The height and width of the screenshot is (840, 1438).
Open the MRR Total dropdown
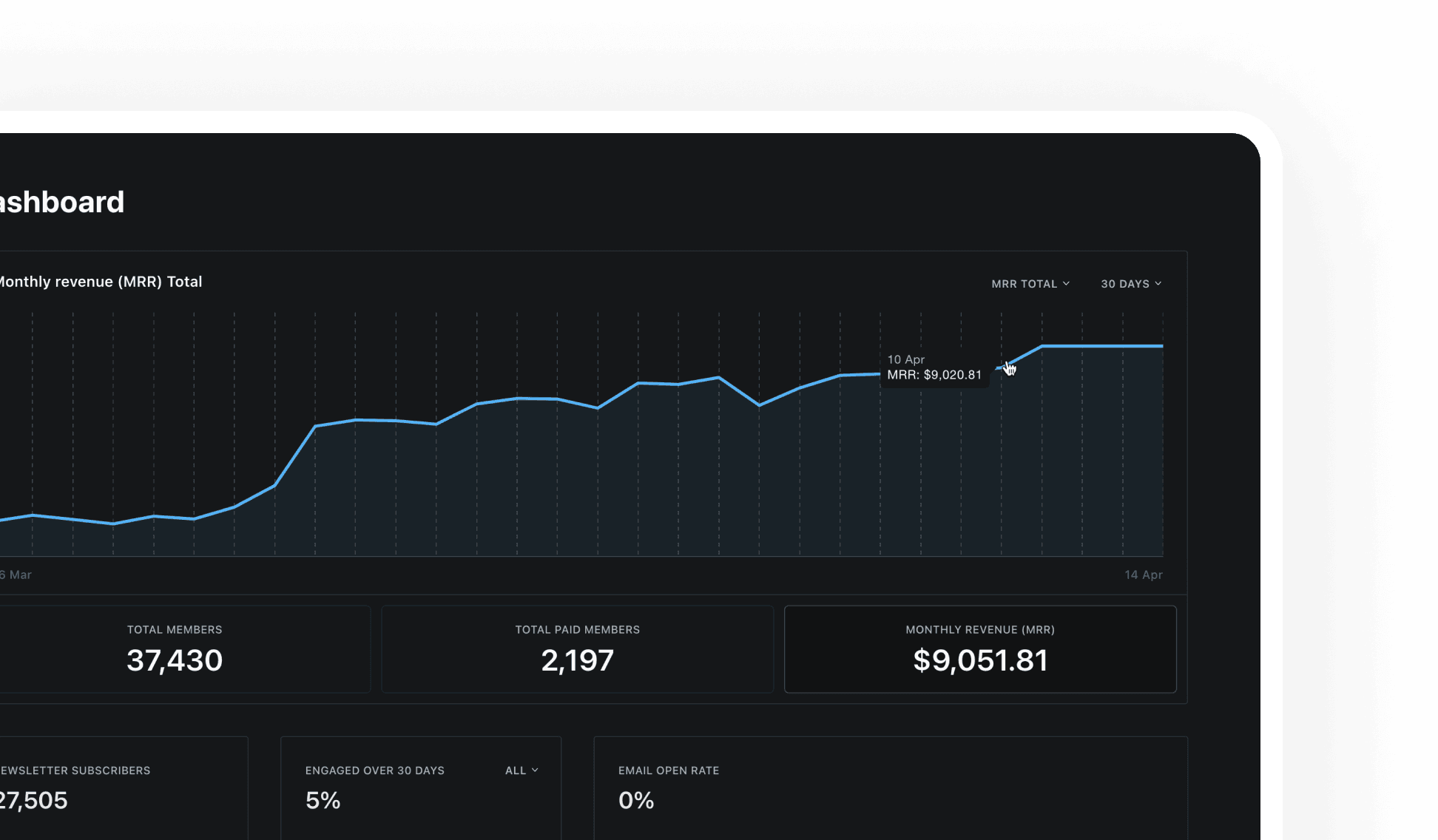coord(1030,284)
